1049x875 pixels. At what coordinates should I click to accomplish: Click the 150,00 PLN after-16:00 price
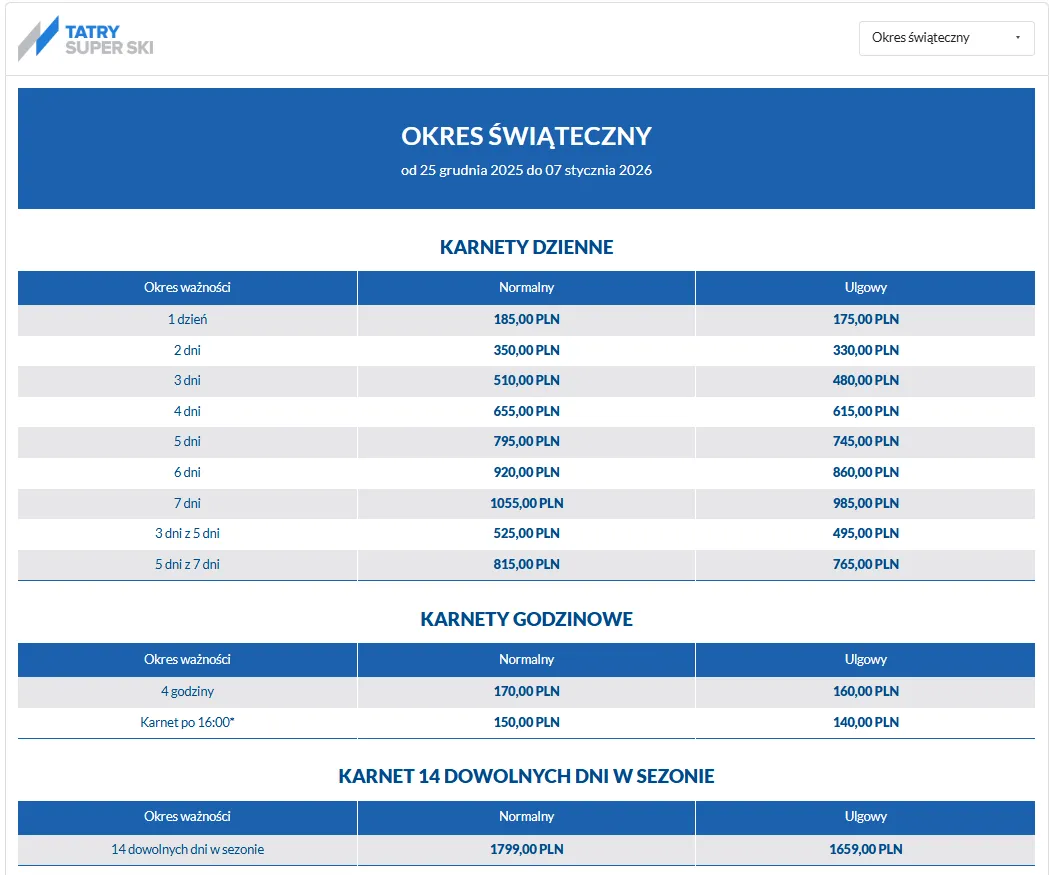coord(526,722)
